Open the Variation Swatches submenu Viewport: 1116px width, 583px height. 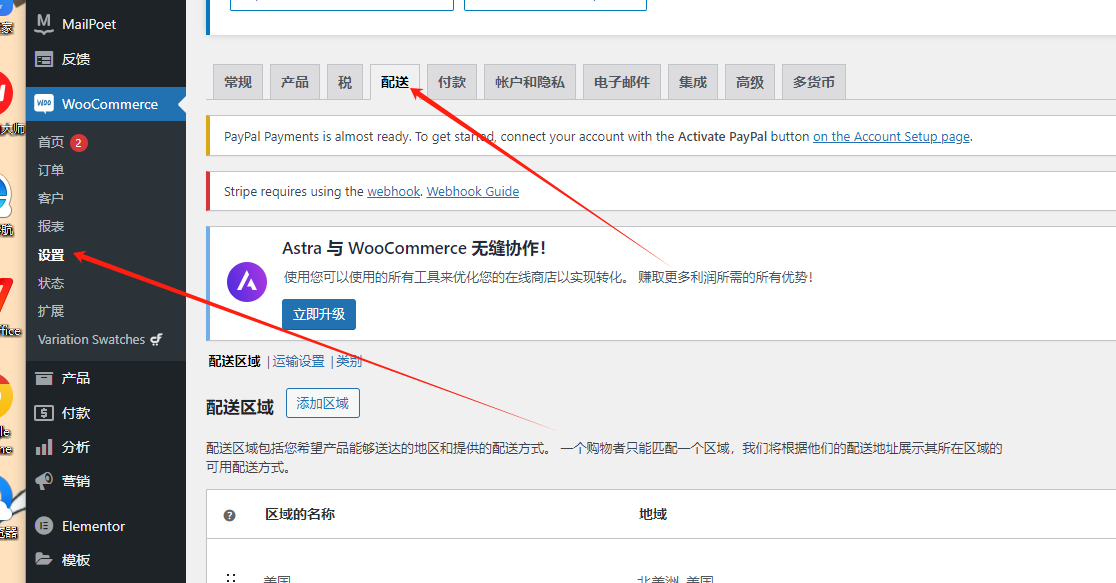tap(100, 340)
